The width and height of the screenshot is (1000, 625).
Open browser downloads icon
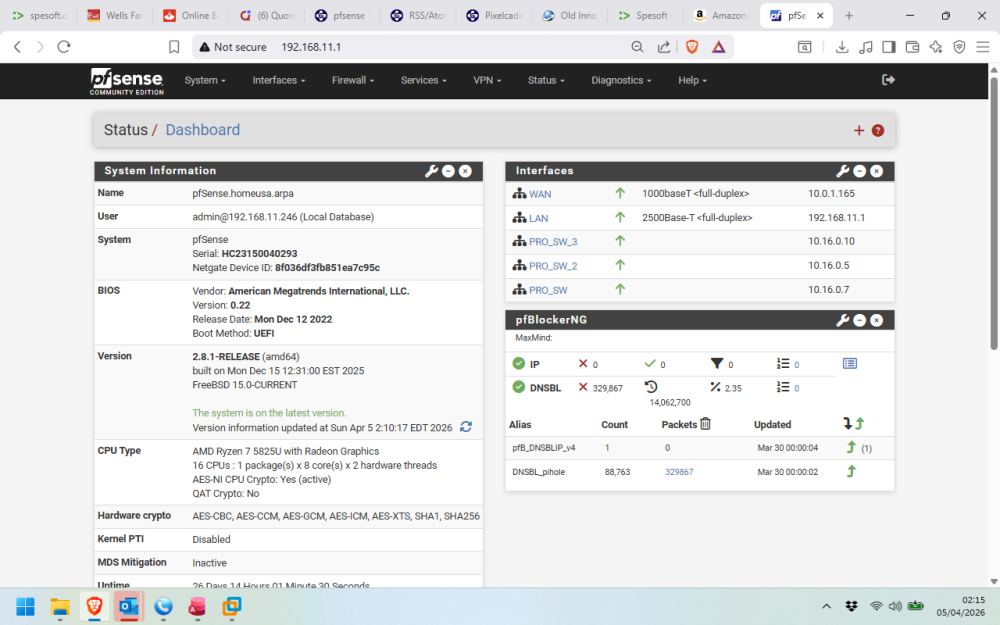click(x=842, y=47)
